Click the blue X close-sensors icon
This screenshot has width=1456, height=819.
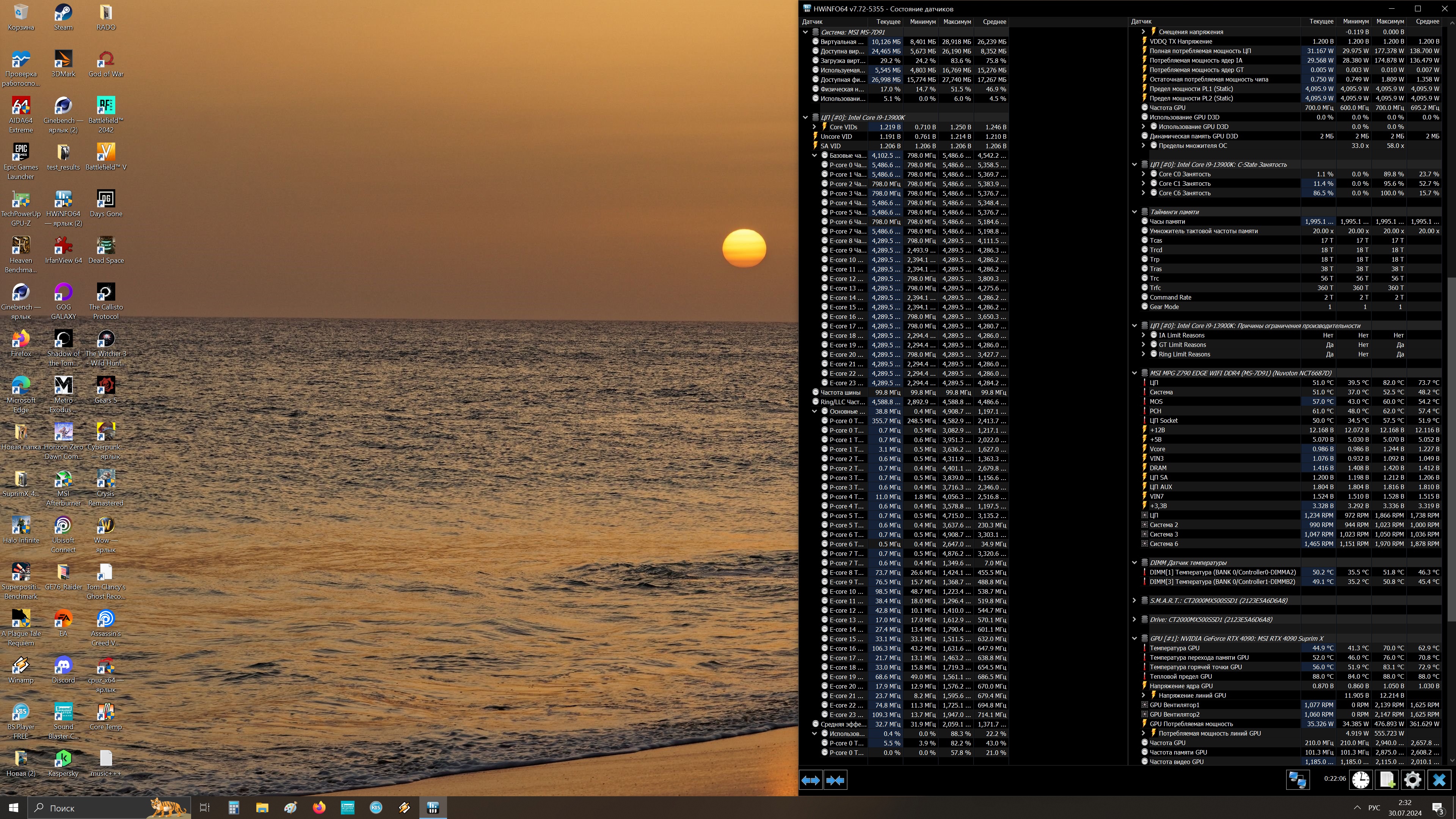point(1439,780)
